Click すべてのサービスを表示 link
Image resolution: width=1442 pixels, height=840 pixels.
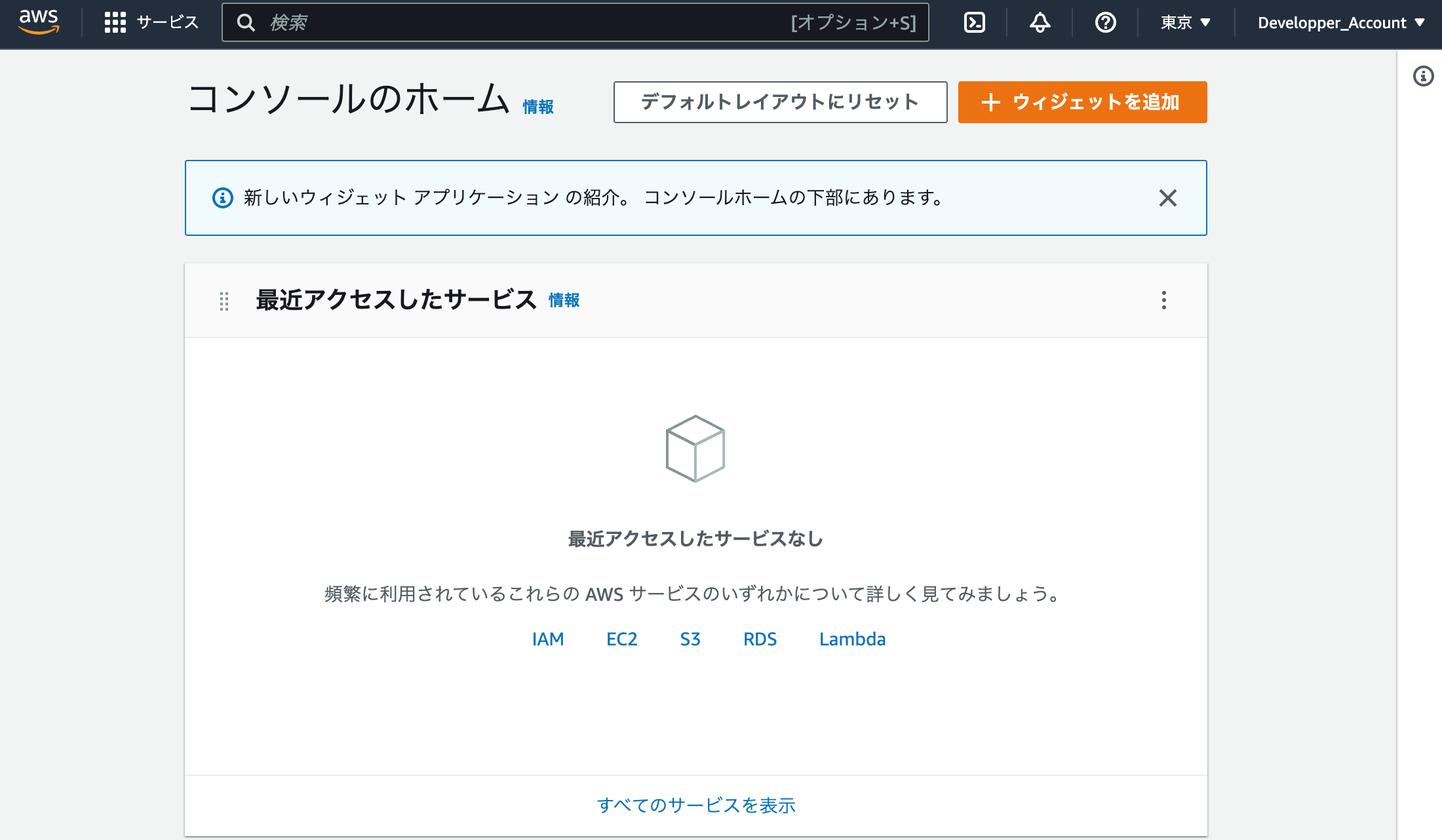coord(696,805)
